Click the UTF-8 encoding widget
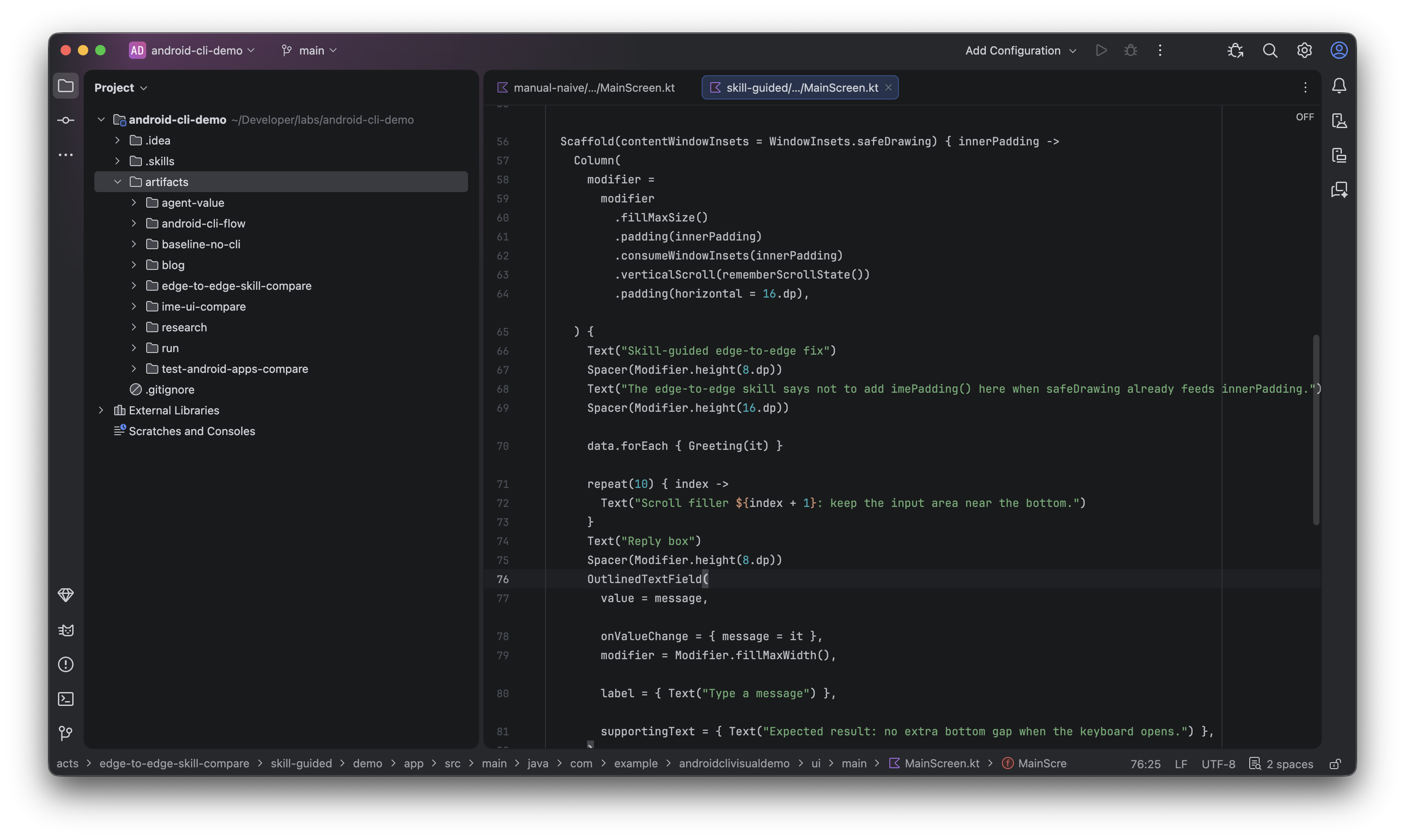Image resolution: width=1405 pixels, height=840 pixels. click(1218, 763)
